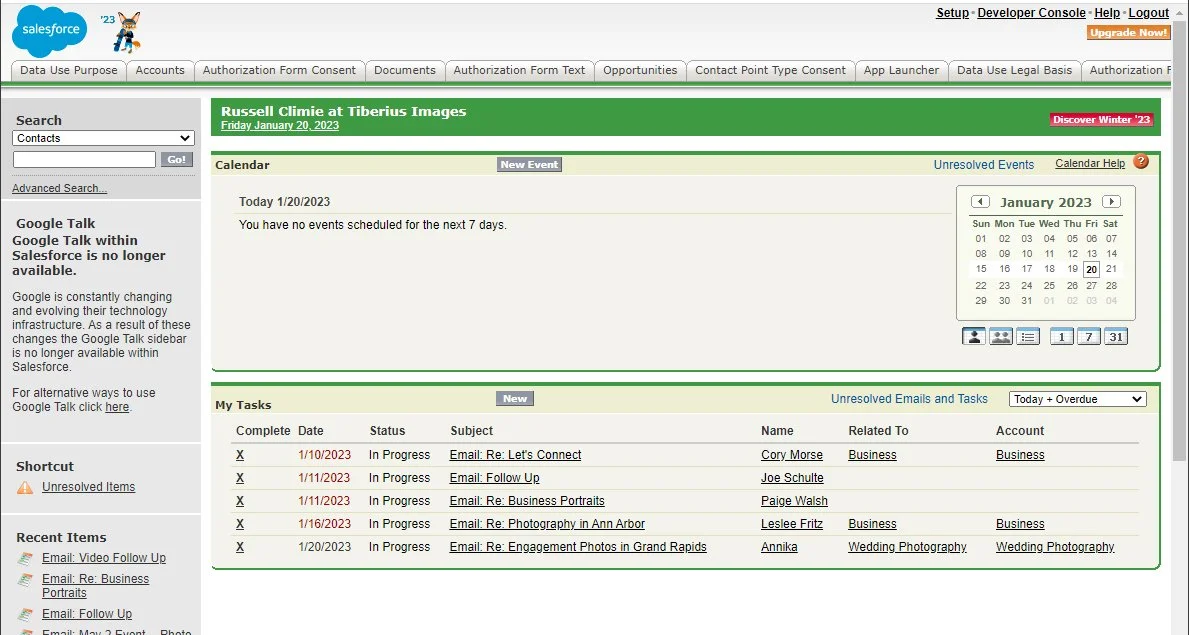Viewport: 1189px width, 635px height.
Task: Click Unresolved Items shortcut link
Action: coord(89,487)
